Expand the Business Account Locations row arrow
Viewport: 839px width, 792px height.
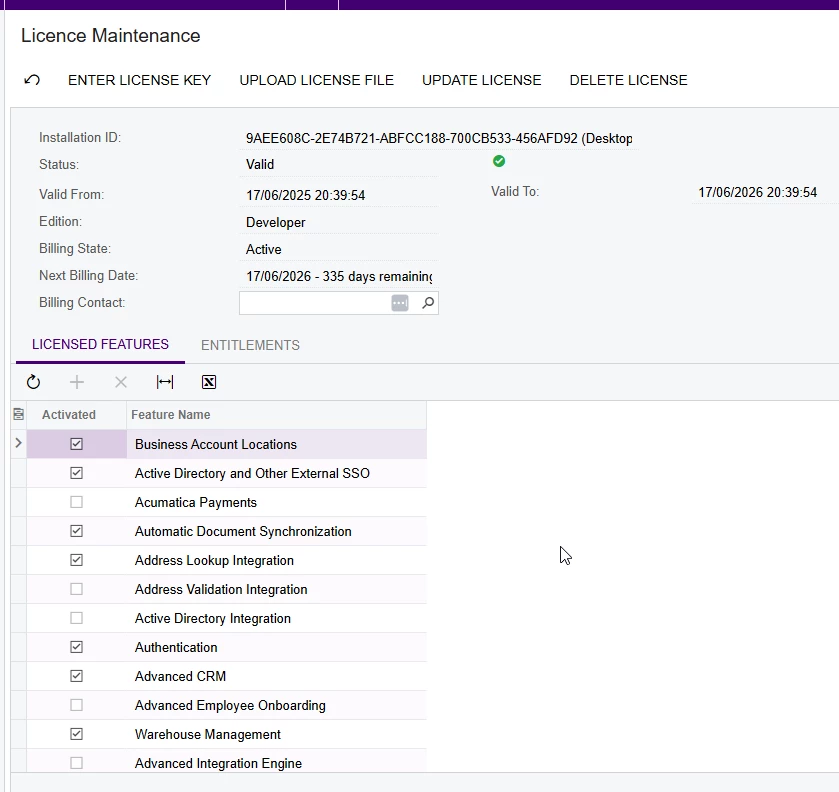click(x=18, y=443)
